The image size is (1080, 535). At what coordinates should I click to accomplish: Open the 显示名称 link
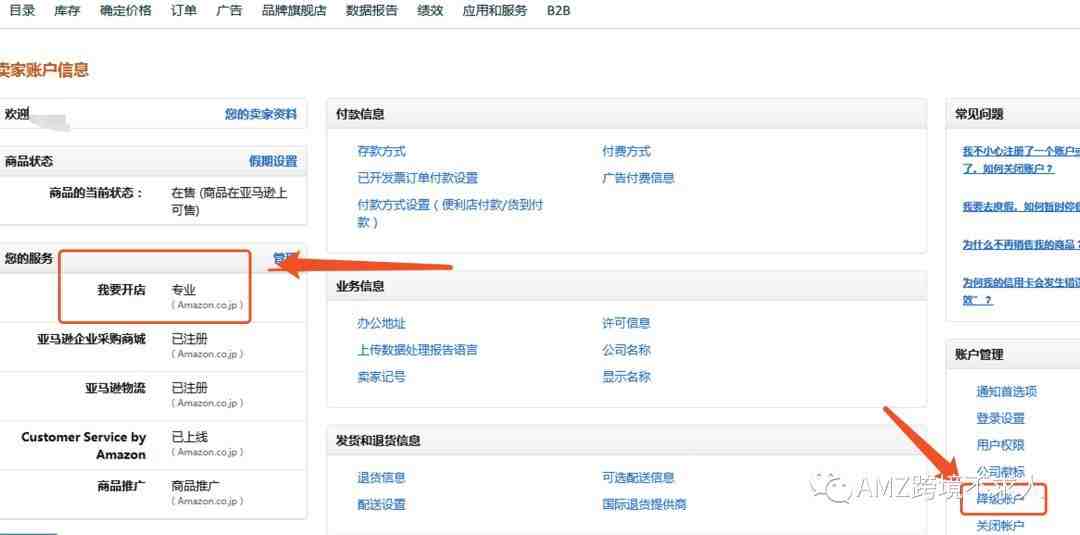pyautogui.click(x=626, y=377)
